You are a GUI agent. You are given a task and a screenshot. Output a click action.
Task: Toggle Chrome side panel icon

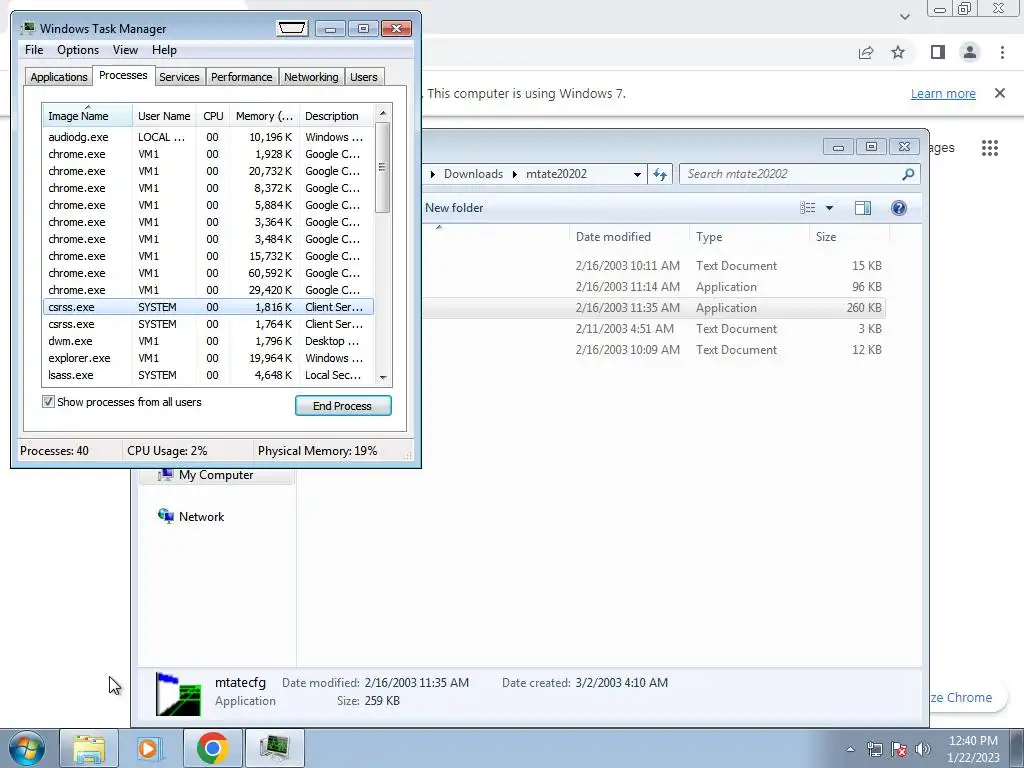pyautogui.click(x=938, y=52)
